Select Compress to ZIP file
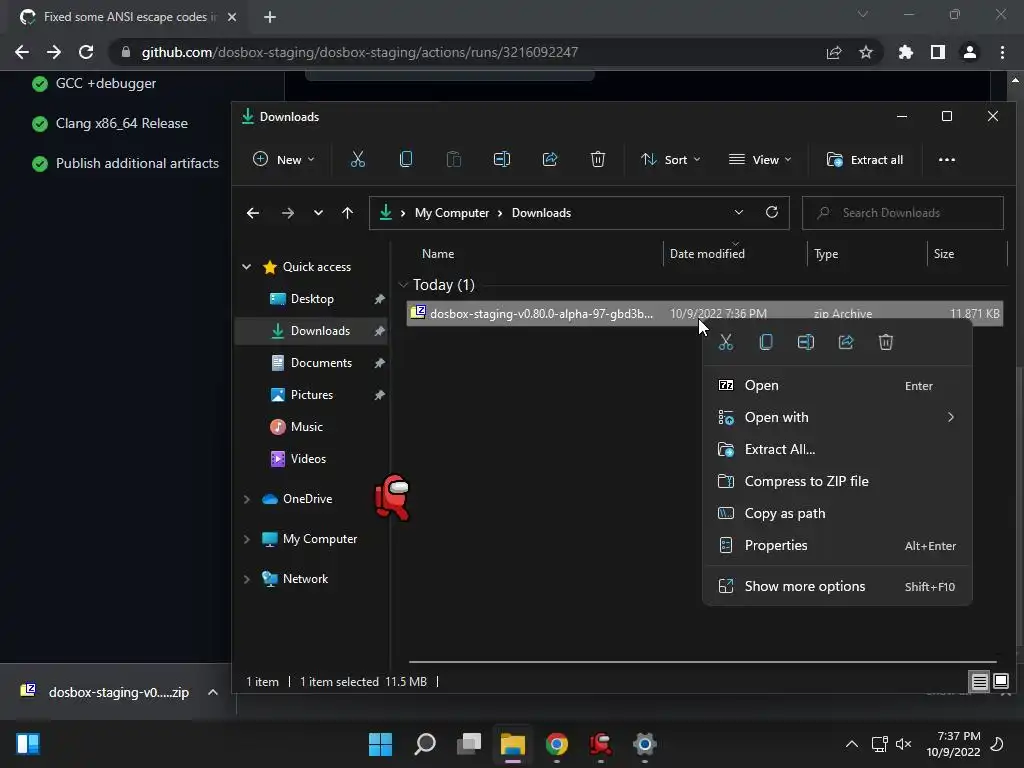This screenshot has height=768, width=1024. pos(837,481)
